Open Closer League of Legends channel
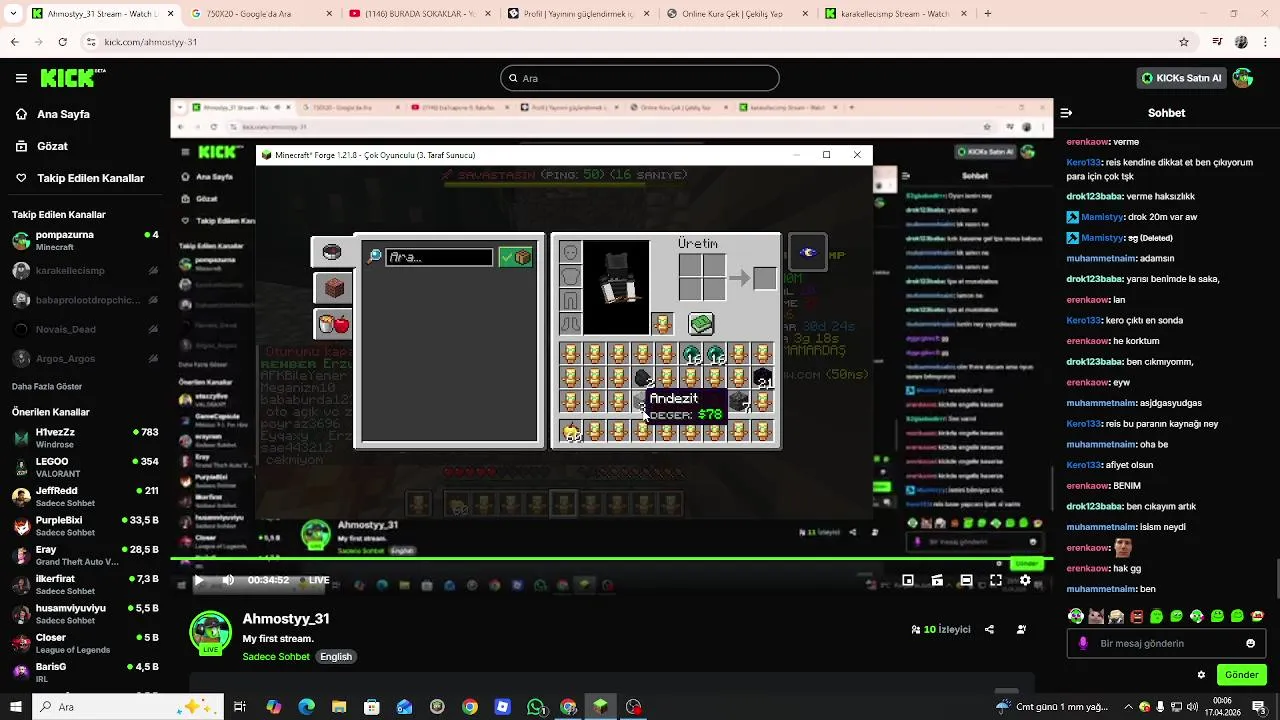The image size is (1280, 720). click(85, 643)
